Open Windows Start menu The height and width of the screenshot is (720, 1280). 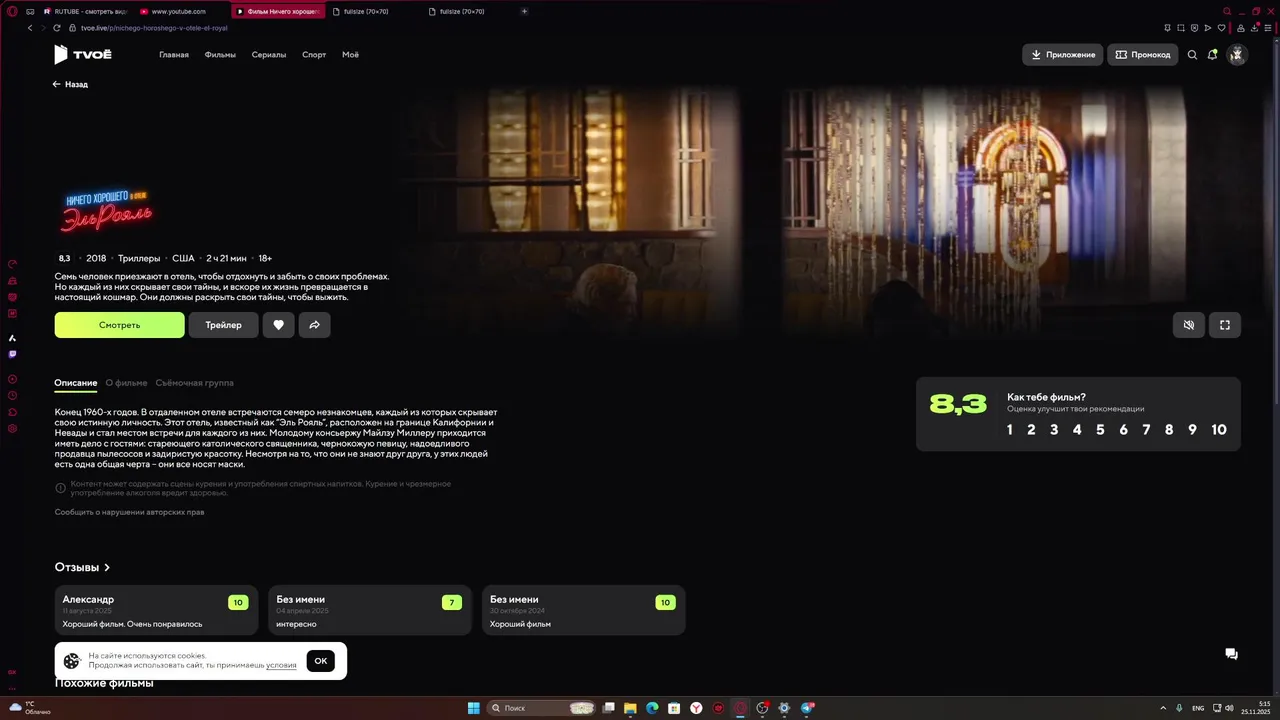tap(473, 708)
